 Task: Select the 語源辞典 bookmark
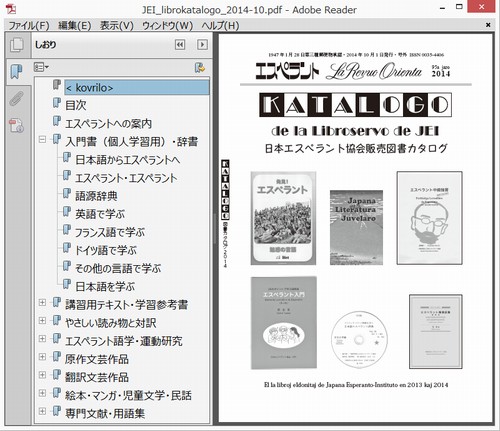(96, 196)
